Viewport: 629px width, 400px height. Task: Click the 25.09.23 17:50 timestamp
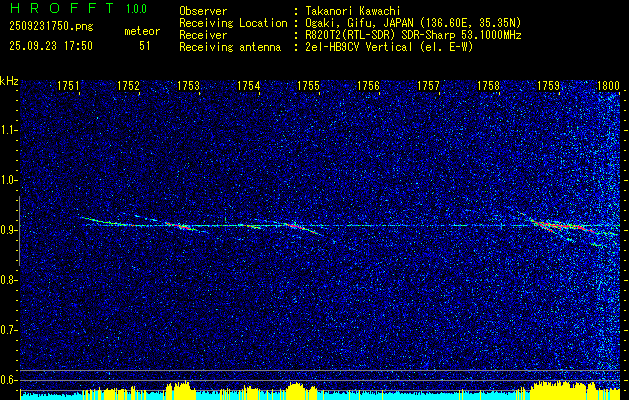tap(50, 46)
